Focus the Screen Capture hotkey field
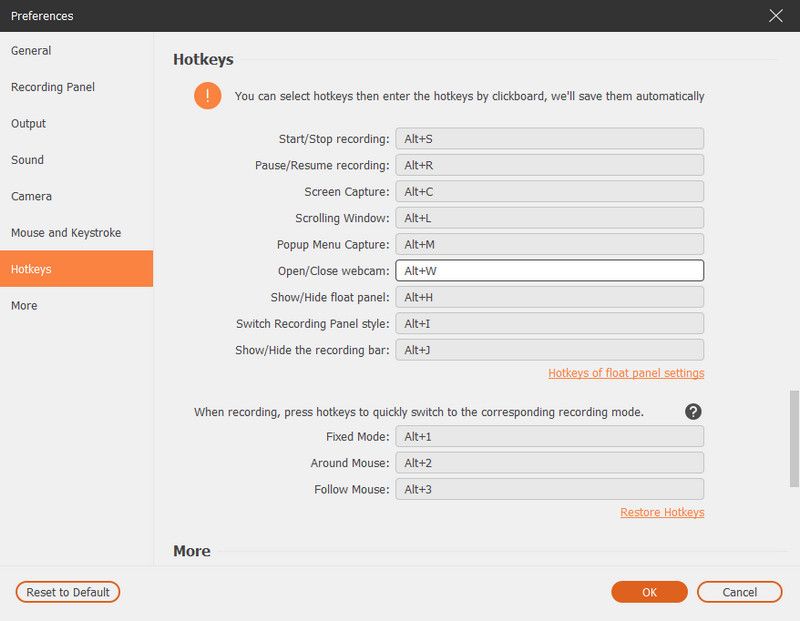Screen dimensions: 800x621 pos(549,192)
